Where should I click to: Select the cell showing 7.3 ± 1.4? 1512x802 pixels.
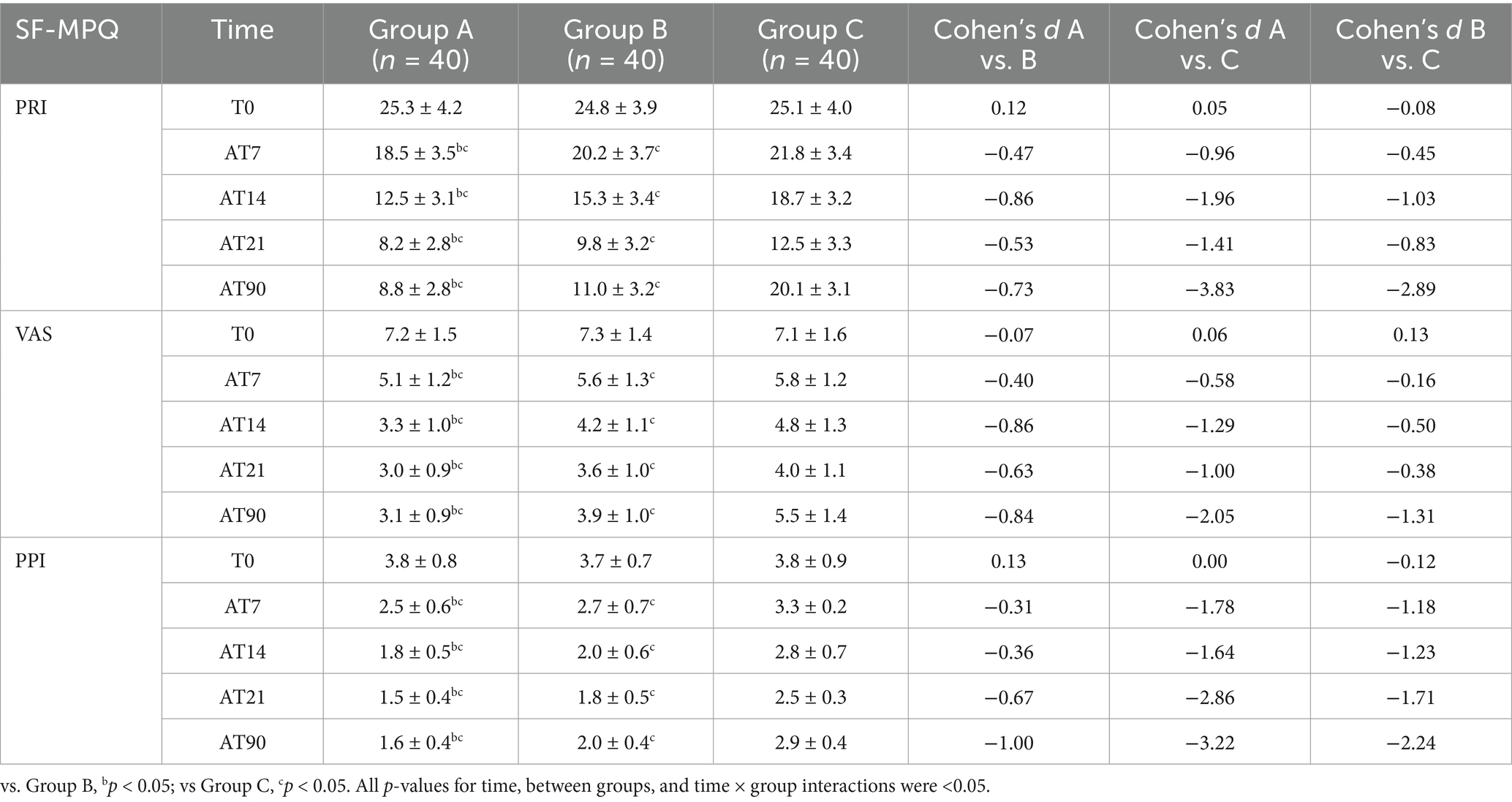(615, 334)
